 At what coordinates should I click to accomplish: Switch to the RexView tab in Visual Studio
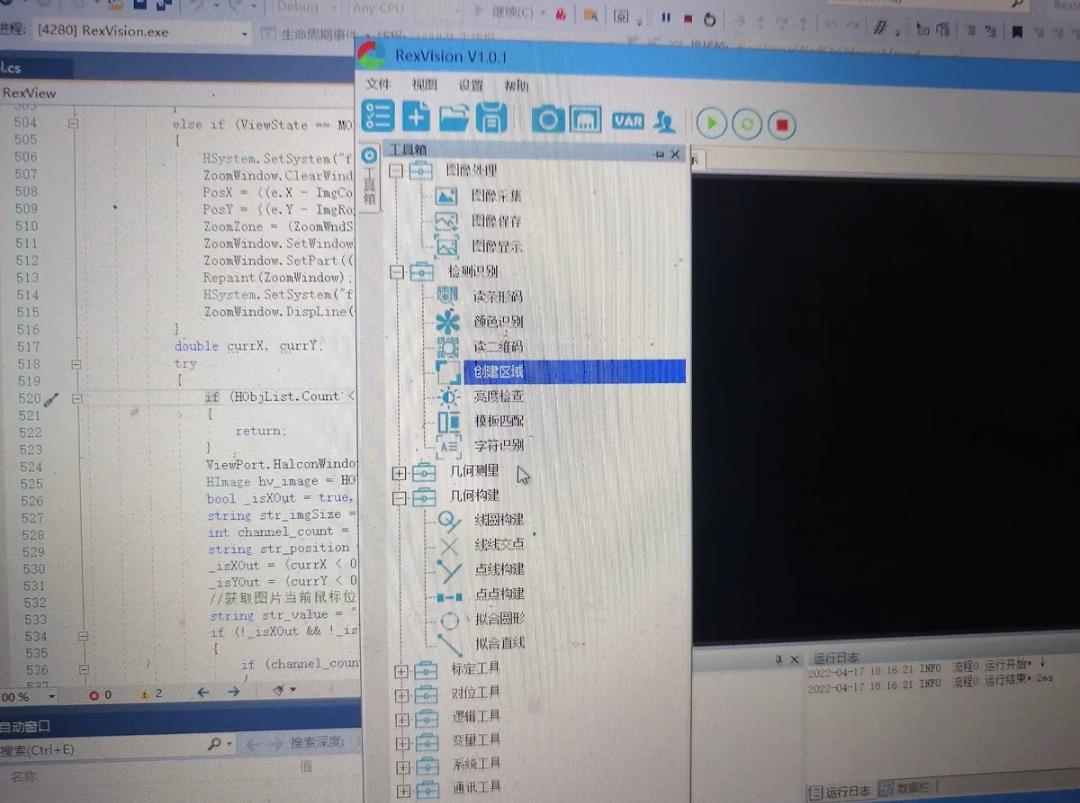tap(29, 93)
